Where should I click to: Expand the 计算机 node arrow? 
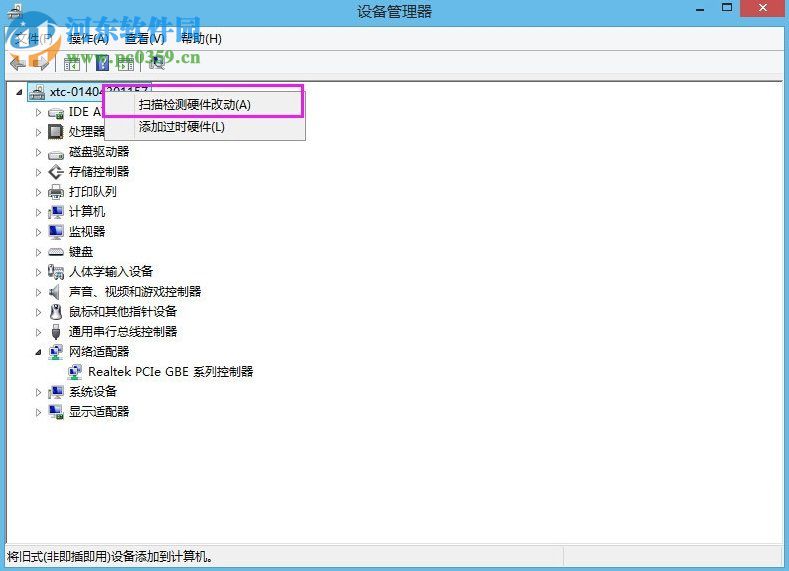38,212
